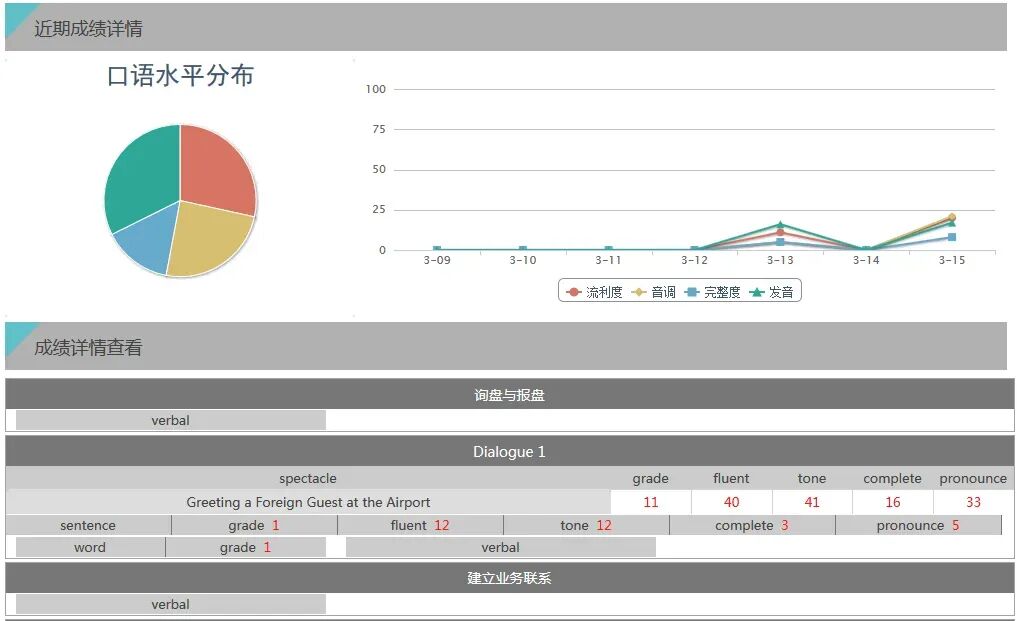
Task: Select the 近期成绩详情 section heading
Action: point(88,29)
